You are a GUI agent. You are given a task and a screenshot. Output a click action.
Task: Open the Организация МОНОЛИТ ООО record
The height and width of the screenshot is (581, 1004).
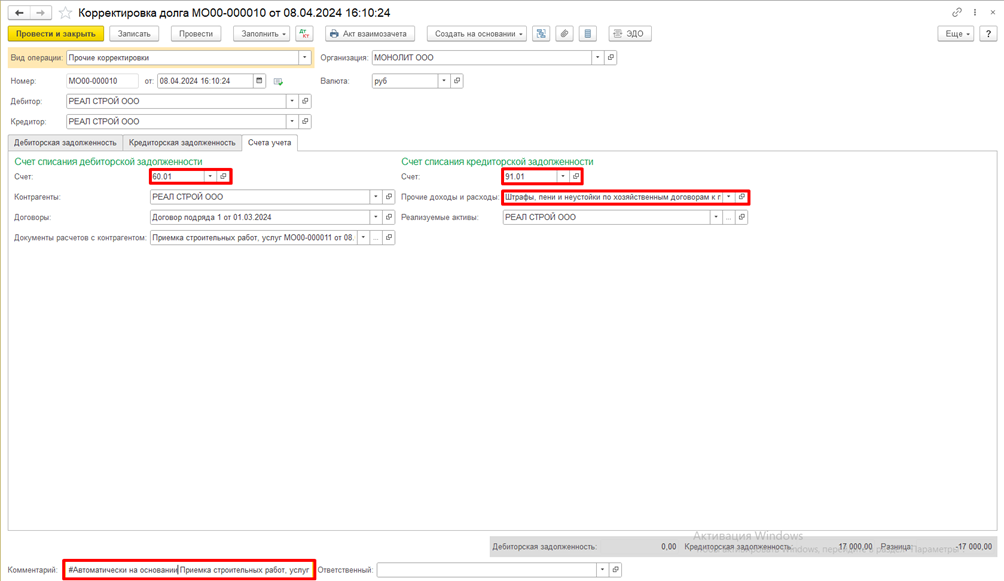611,58
